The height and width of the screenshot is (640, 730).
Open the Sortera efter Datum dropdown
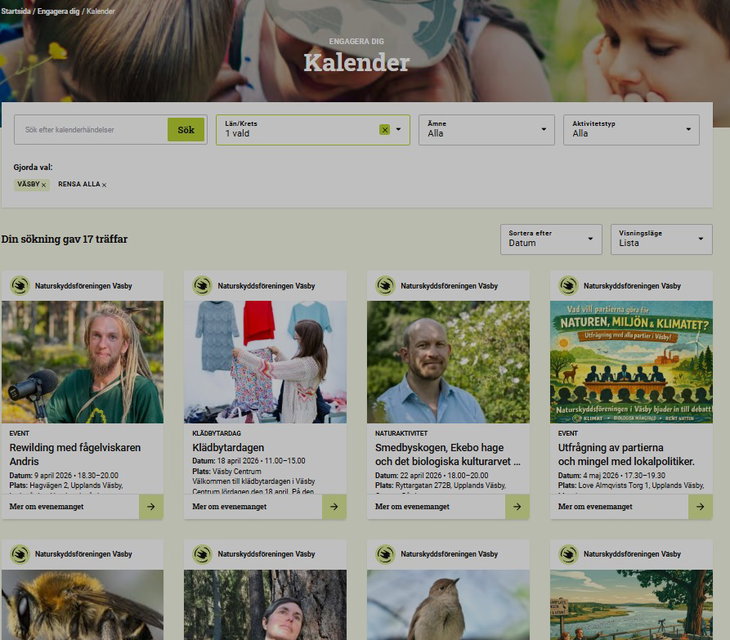[550, 239]
